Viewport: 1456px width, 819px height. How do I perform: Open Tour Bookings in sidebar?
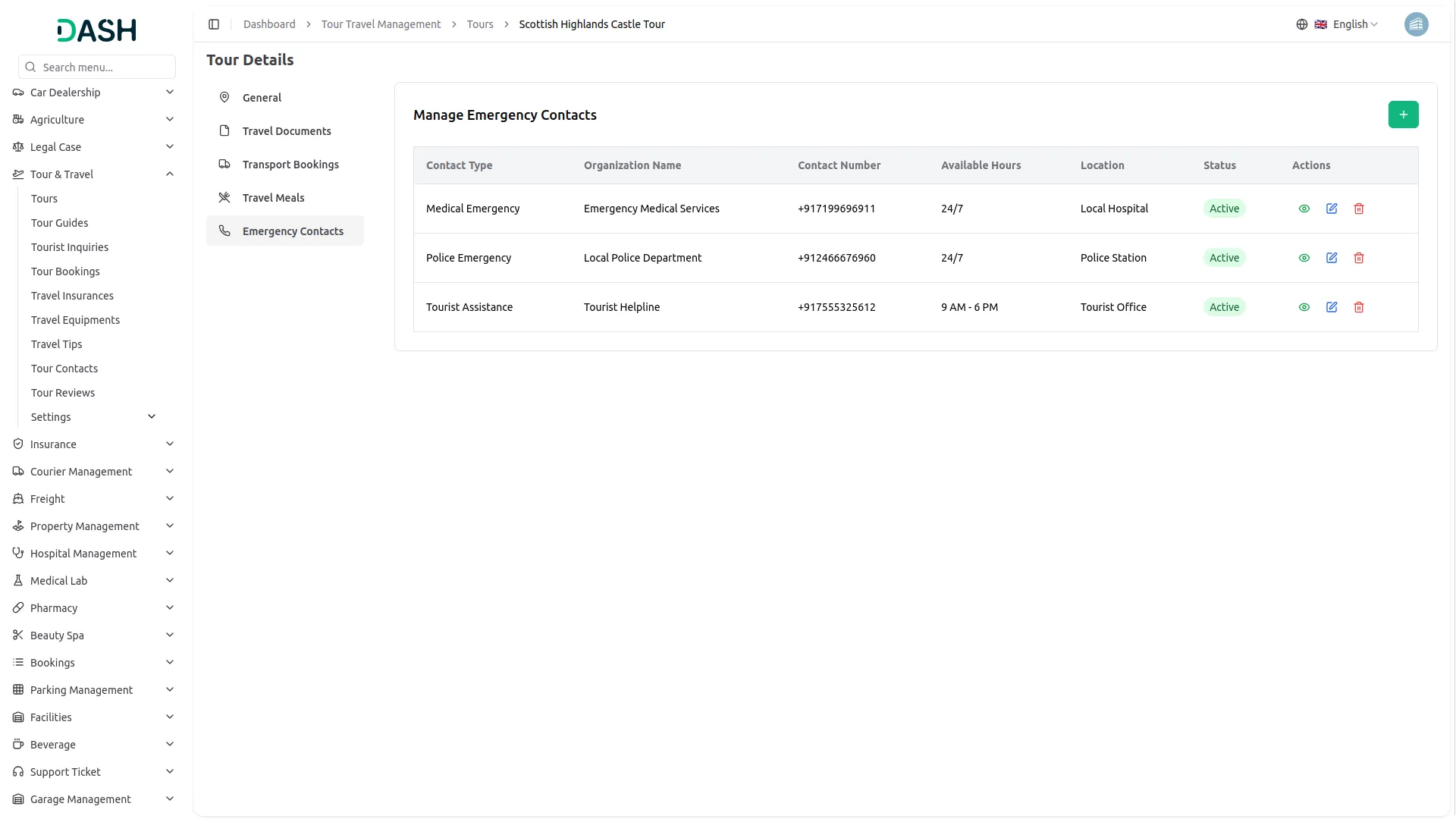[x=65, y=271]
